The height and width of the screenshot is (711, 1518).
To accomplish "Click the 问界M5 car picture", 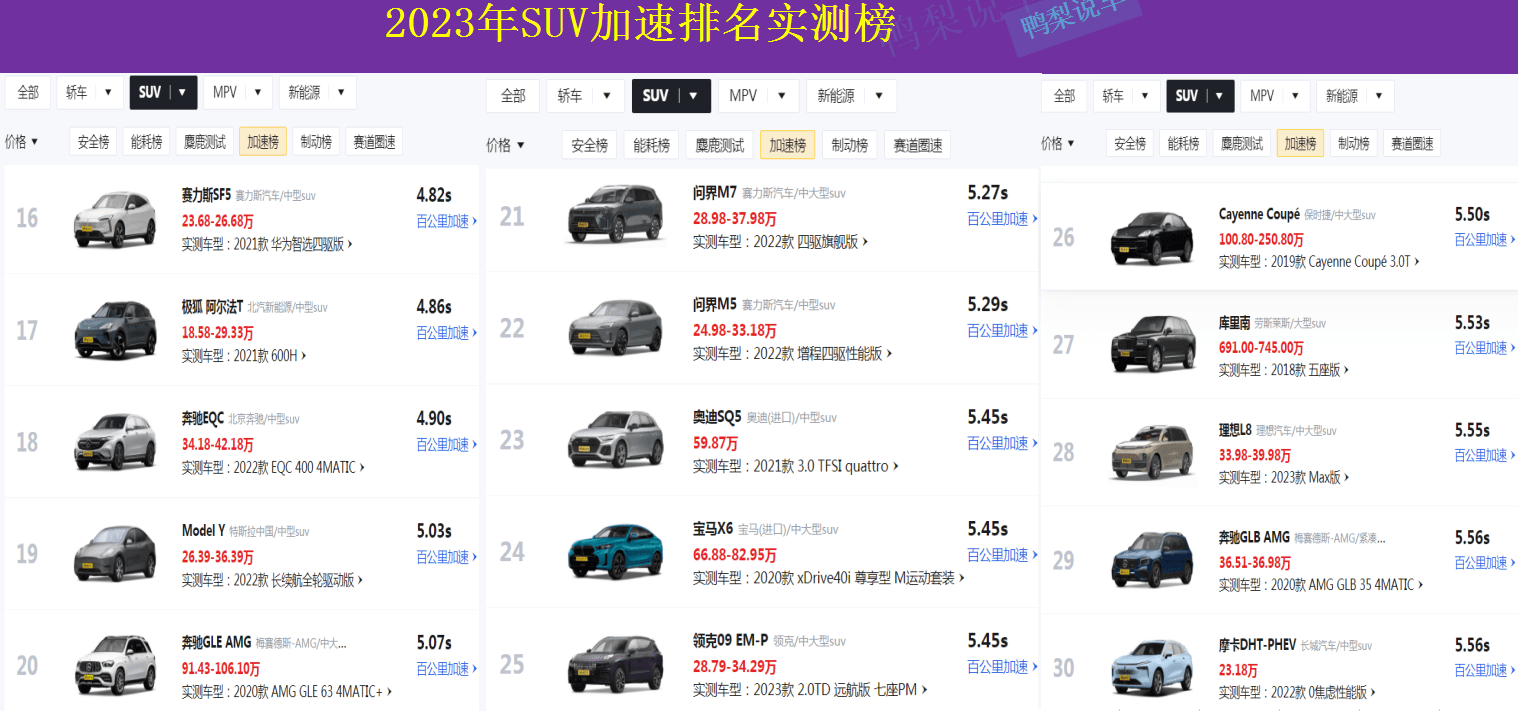I will click(615, 327).
